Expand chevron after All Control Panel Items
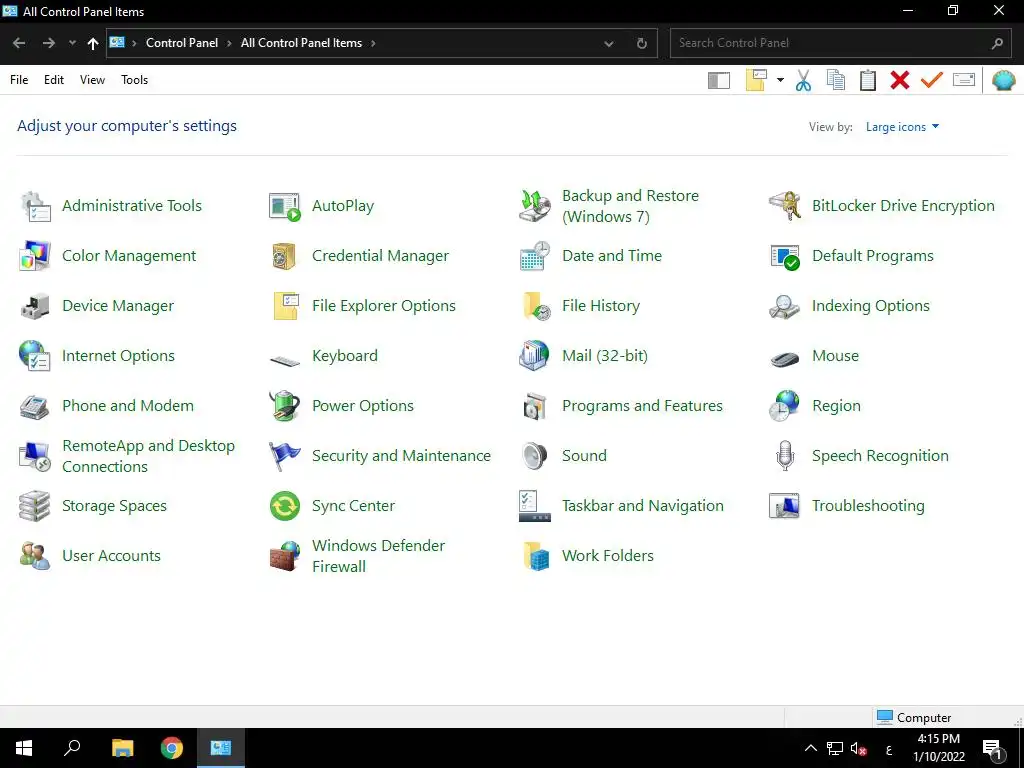 point(374,43)
